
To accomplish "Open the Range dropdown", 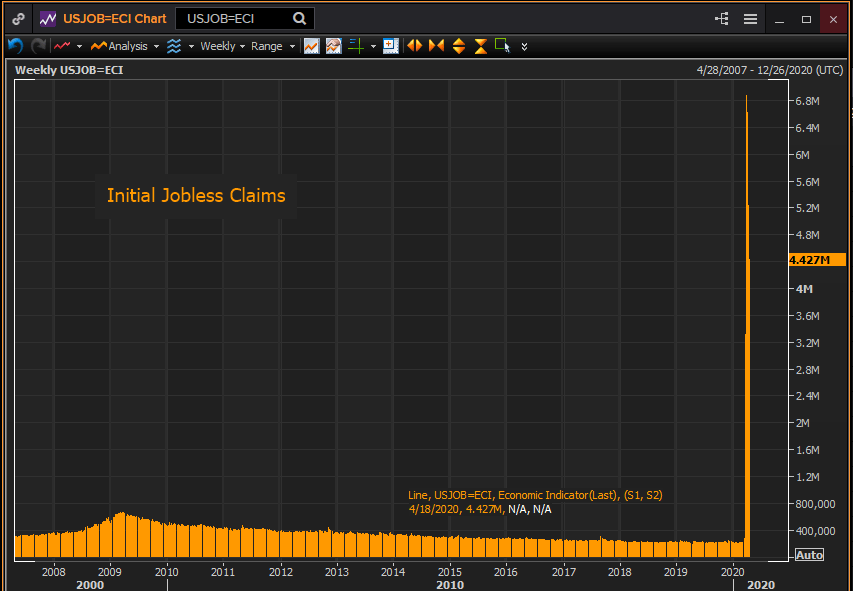I will [273, 46].
